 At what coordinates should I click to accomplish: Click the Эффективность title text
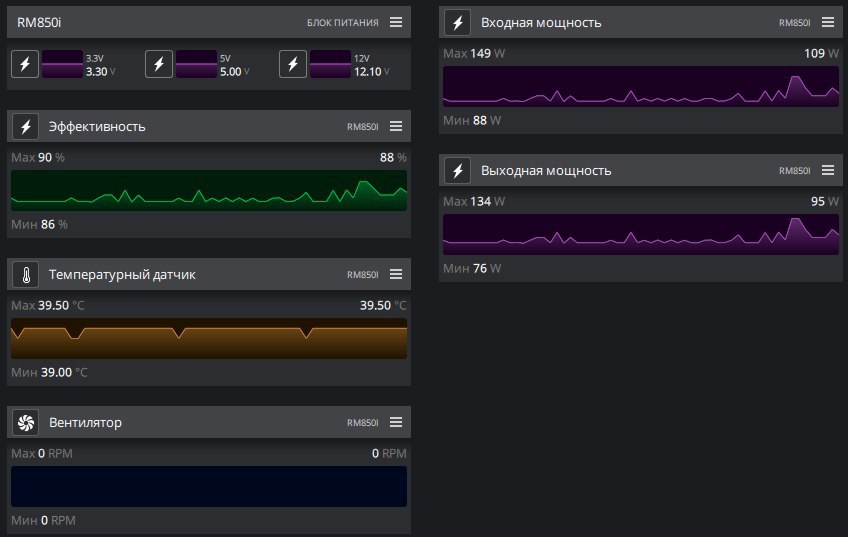tap(97, 127)
